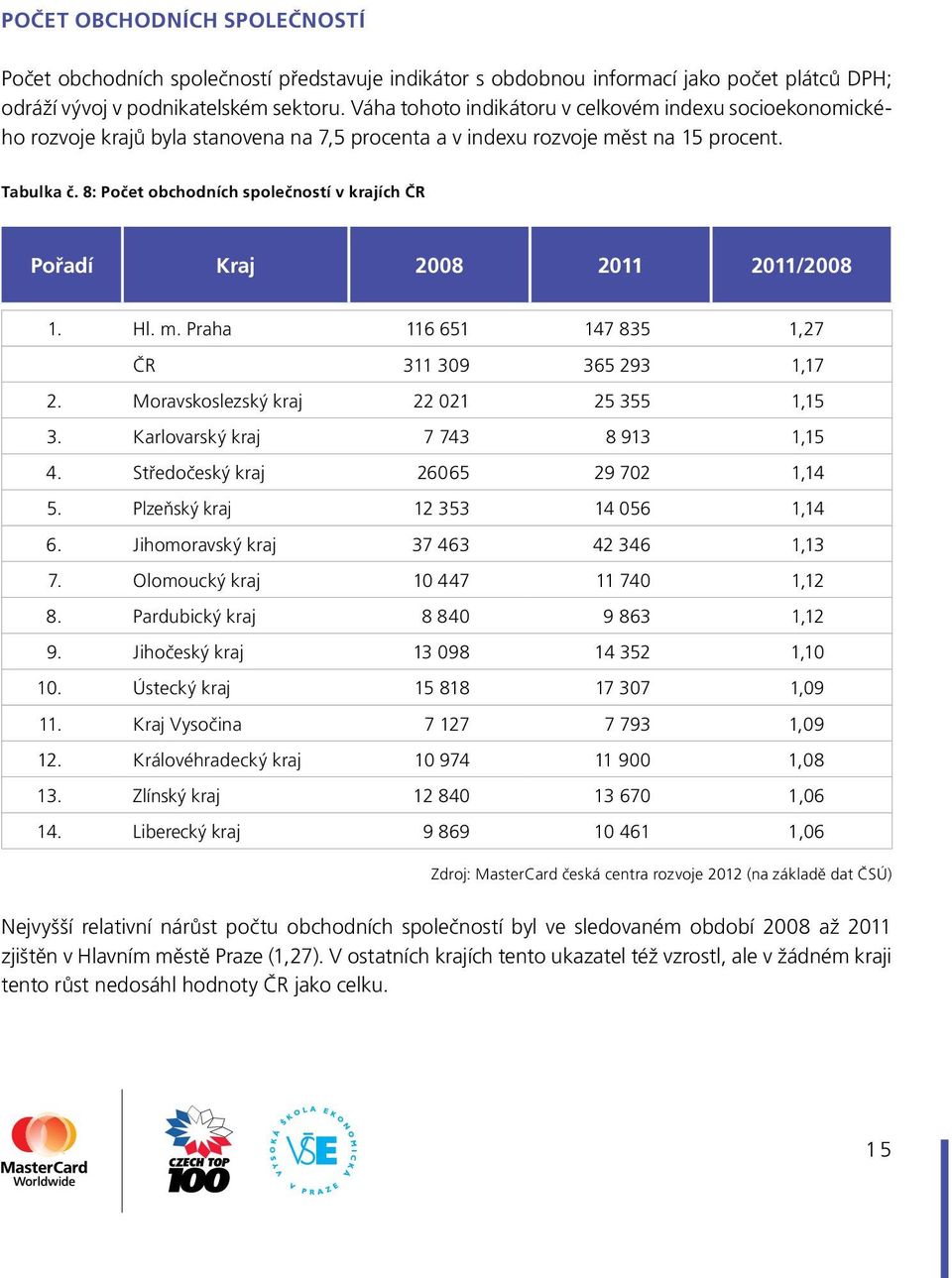The image size is (952, 1278).
Task: Click the value '311 309' in the ČR row
Action: [436, 366]
